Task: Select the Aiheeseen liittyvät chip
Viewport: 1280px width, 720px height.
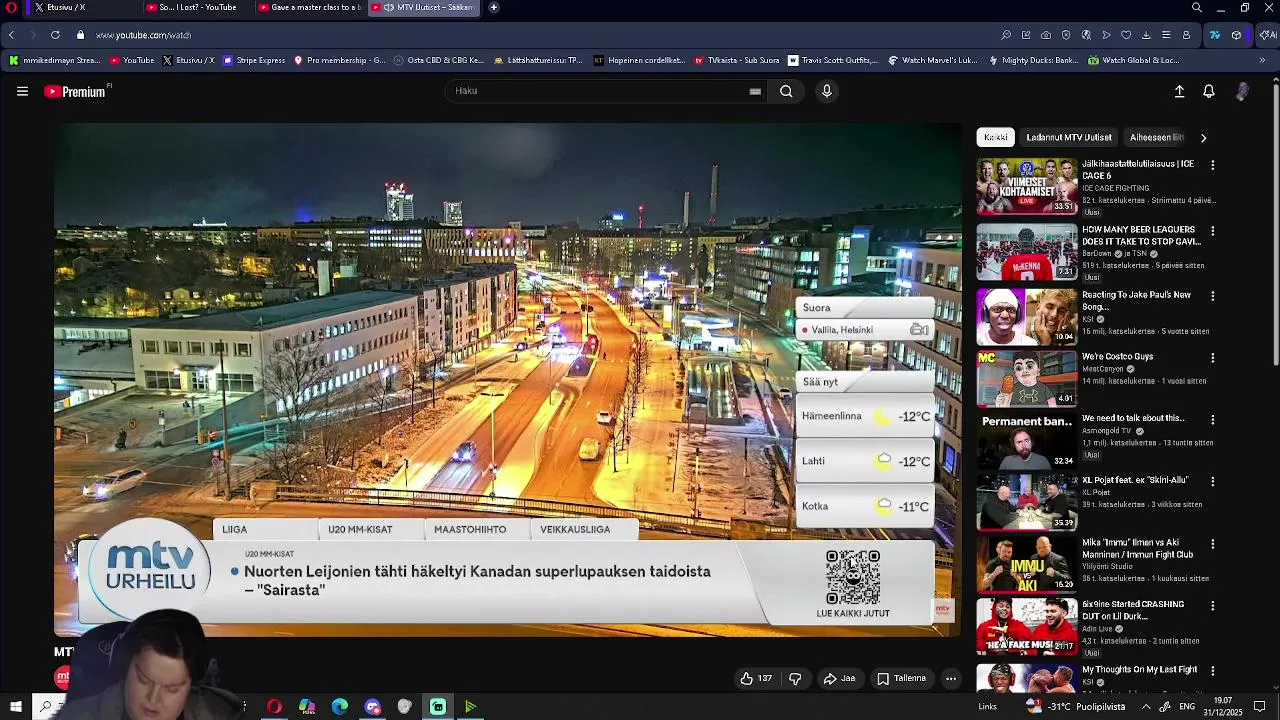Action: (x=1156, y=137)
